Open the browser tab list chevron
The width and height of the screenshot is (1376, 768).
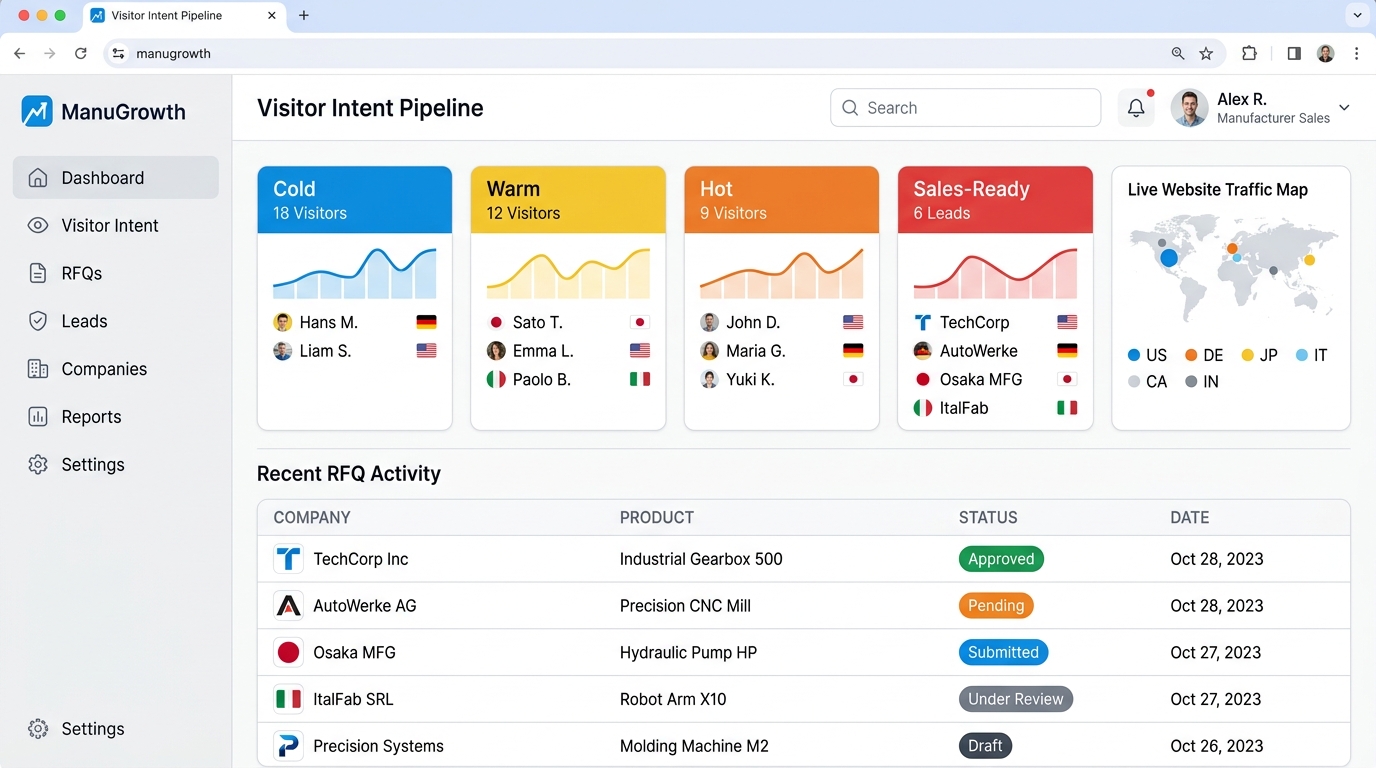(1357, 15)
